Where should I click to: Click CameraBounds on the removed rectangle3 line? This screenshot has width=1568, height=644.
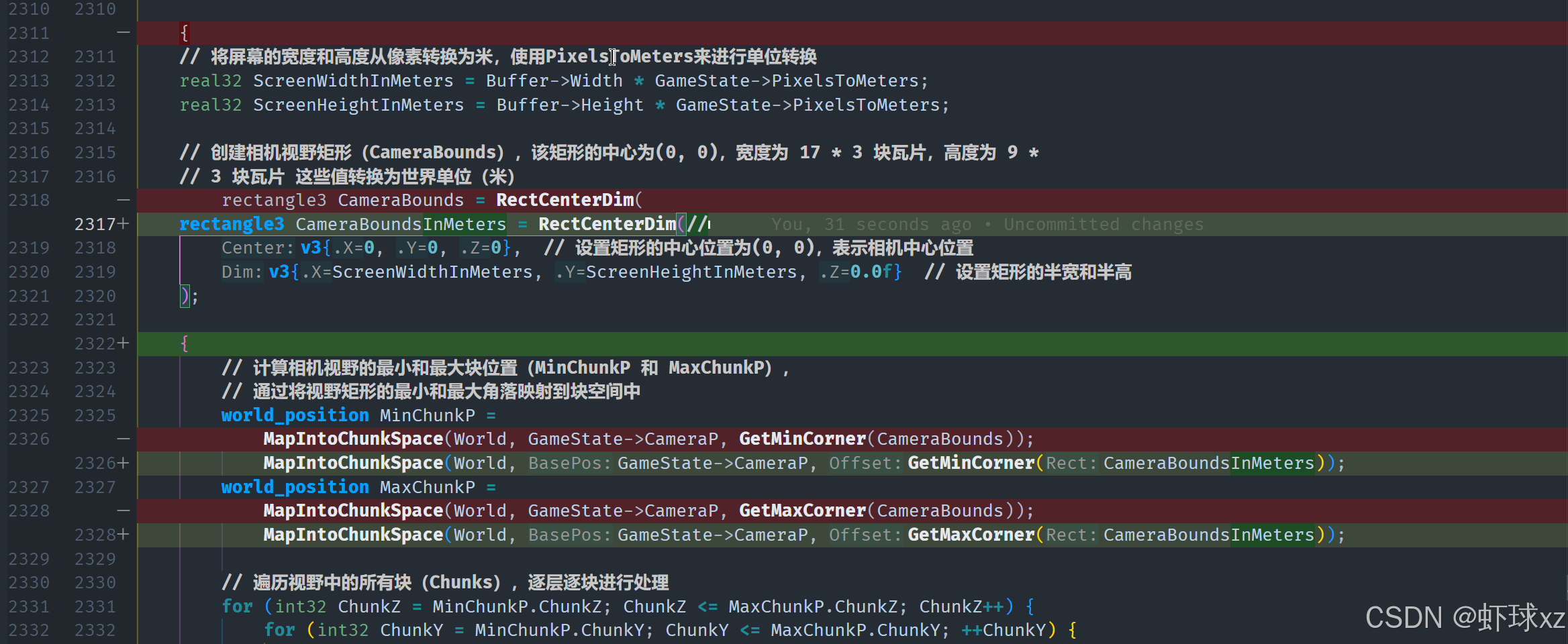(401, 200)
